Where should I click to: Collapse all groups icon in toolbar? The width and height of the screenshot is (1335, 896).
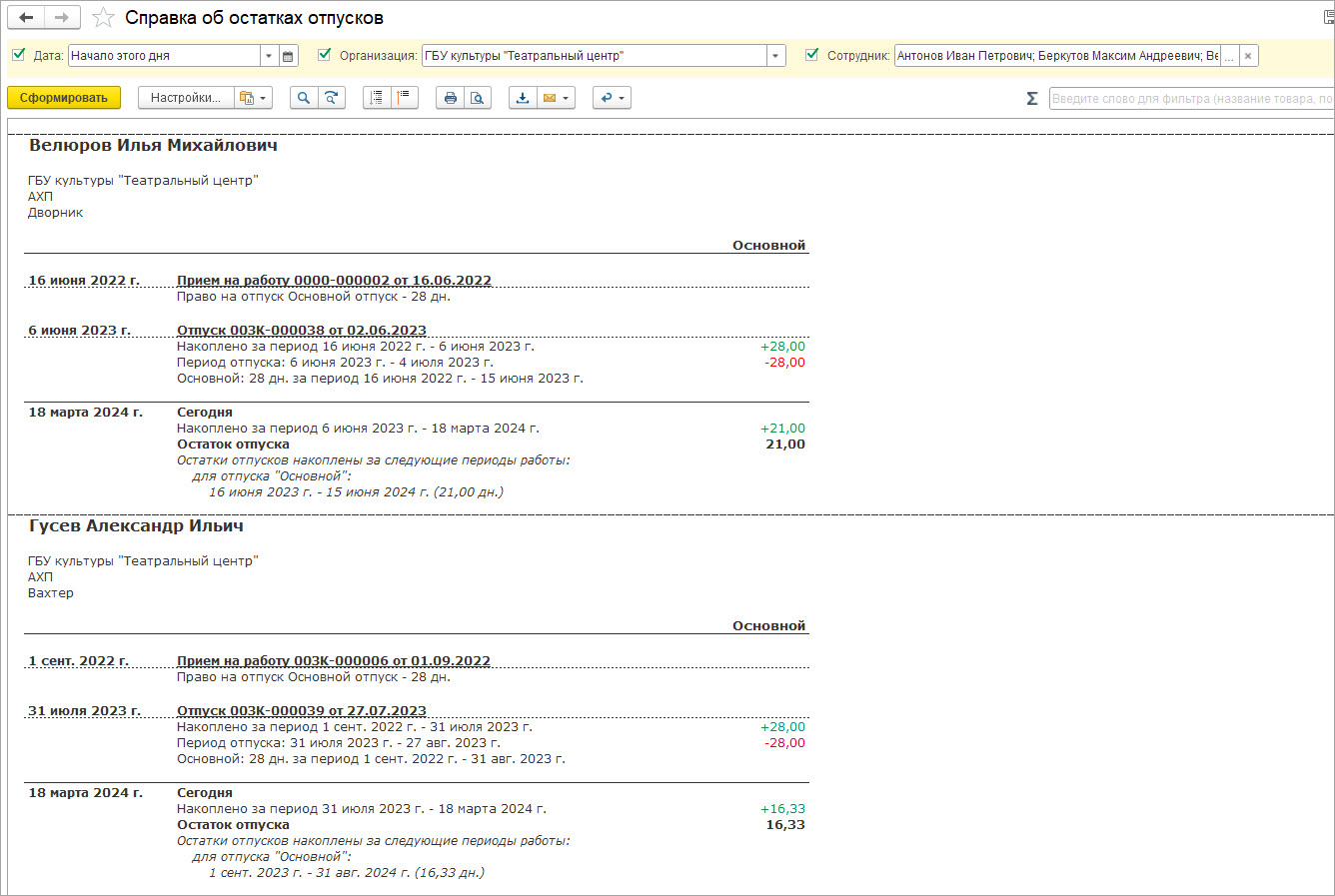[404, 98]
